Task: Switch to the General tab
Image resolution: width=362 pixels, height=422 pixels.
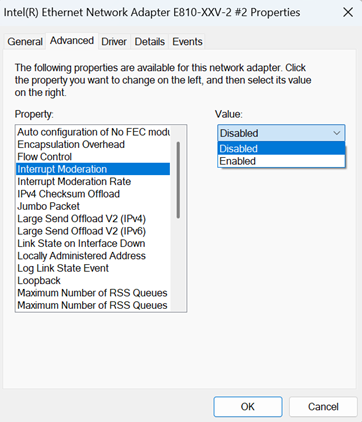Action: (25, 42)
